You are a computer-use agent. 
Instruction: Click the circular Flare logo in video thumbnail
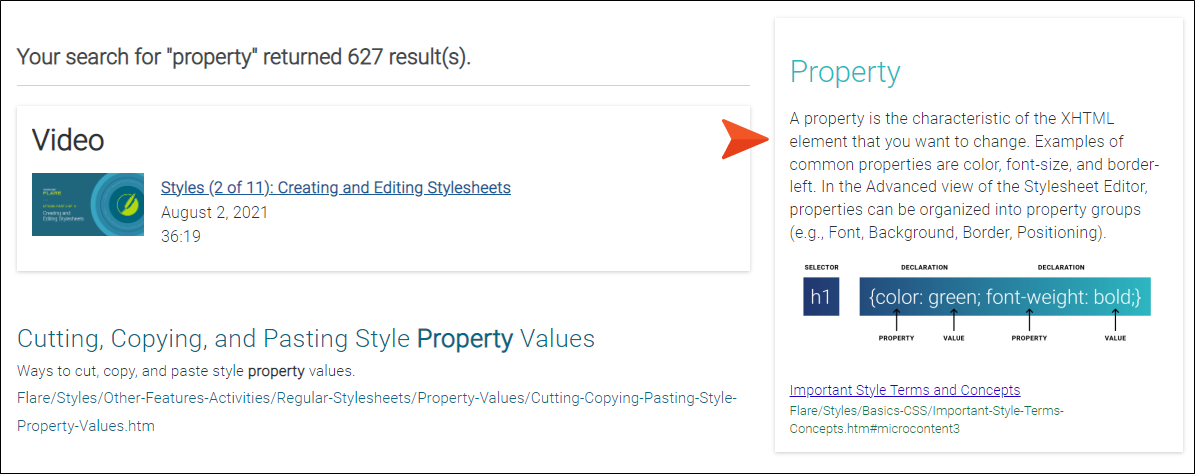[123, 204]
